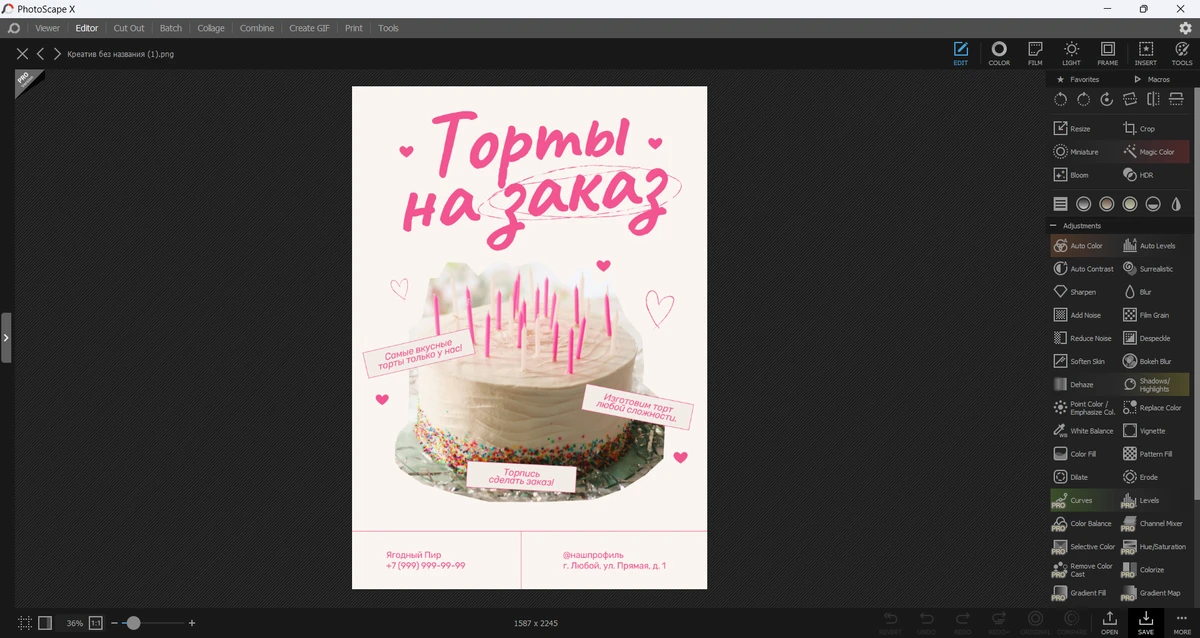The height and width of the screenshot is (638, 1200).
Task: Click the 1:1 actual size icon
Action: click(96, 623)
